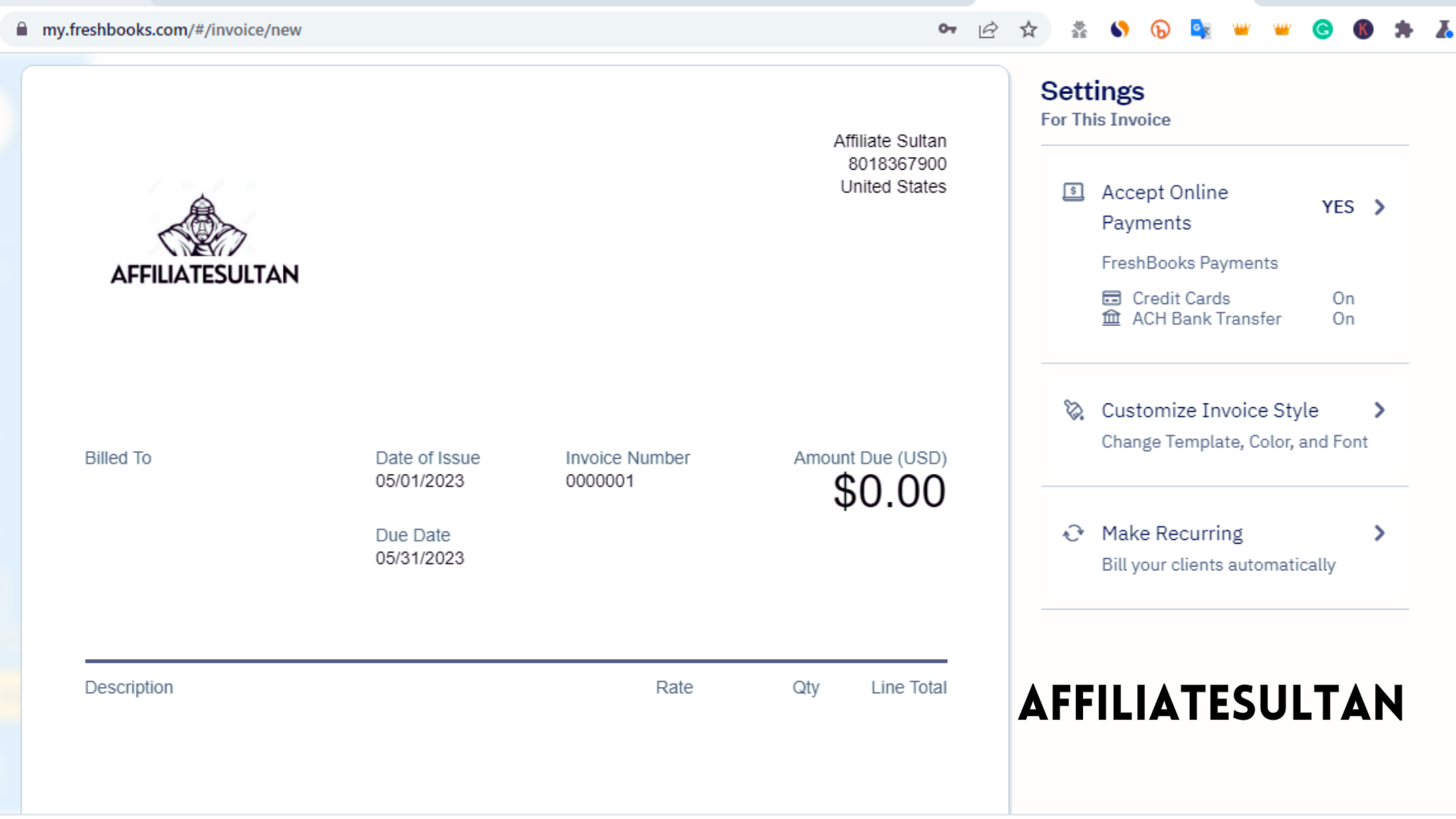Toggle ACH Bank Transfer option On
The image size is (1456, 819).
1342,318
